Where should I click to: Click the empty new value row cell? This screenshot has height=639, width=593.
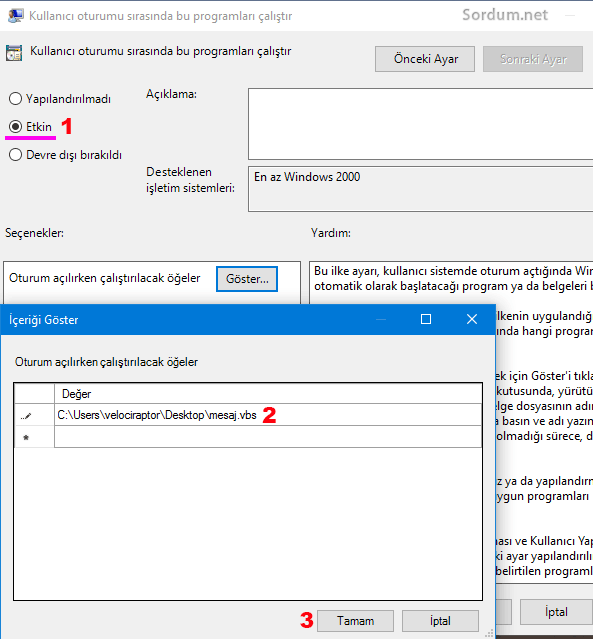click(x=268, y=437)
